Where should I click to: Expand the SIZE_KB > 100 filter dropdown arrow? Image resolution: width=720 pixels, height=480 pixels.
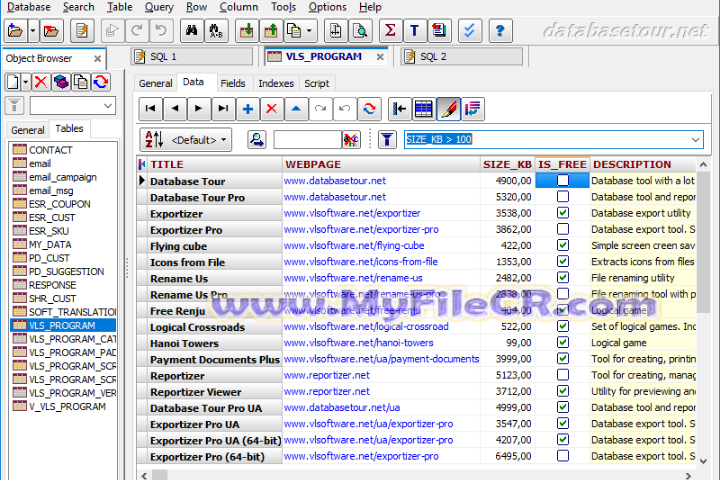click(x=696, y=139)
